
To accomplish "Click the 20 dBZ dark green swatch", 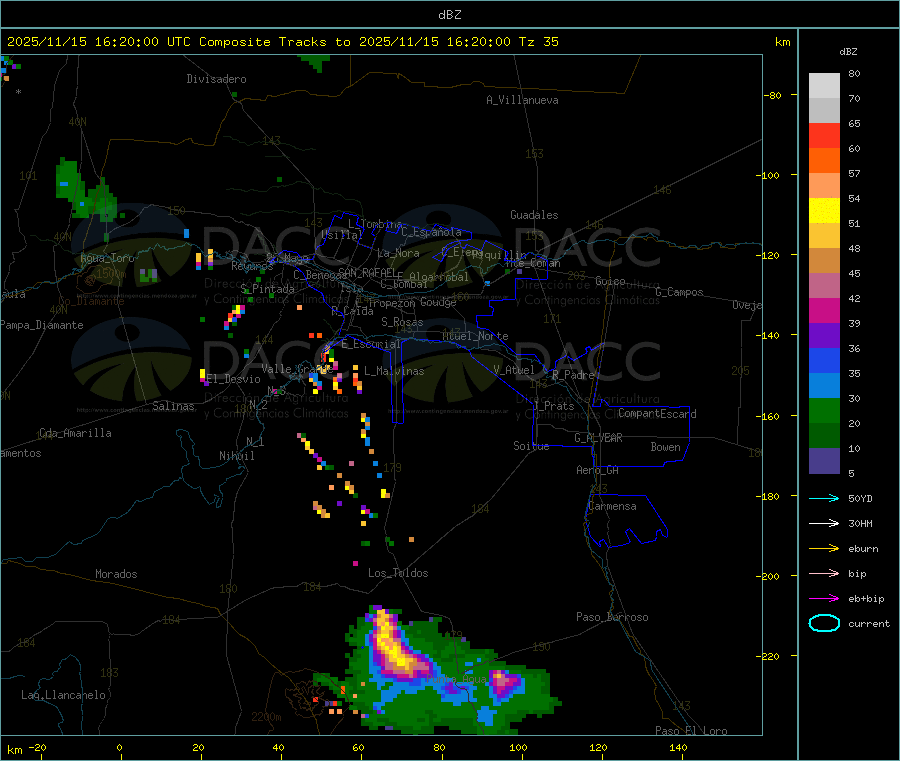I will pos(824,436).
